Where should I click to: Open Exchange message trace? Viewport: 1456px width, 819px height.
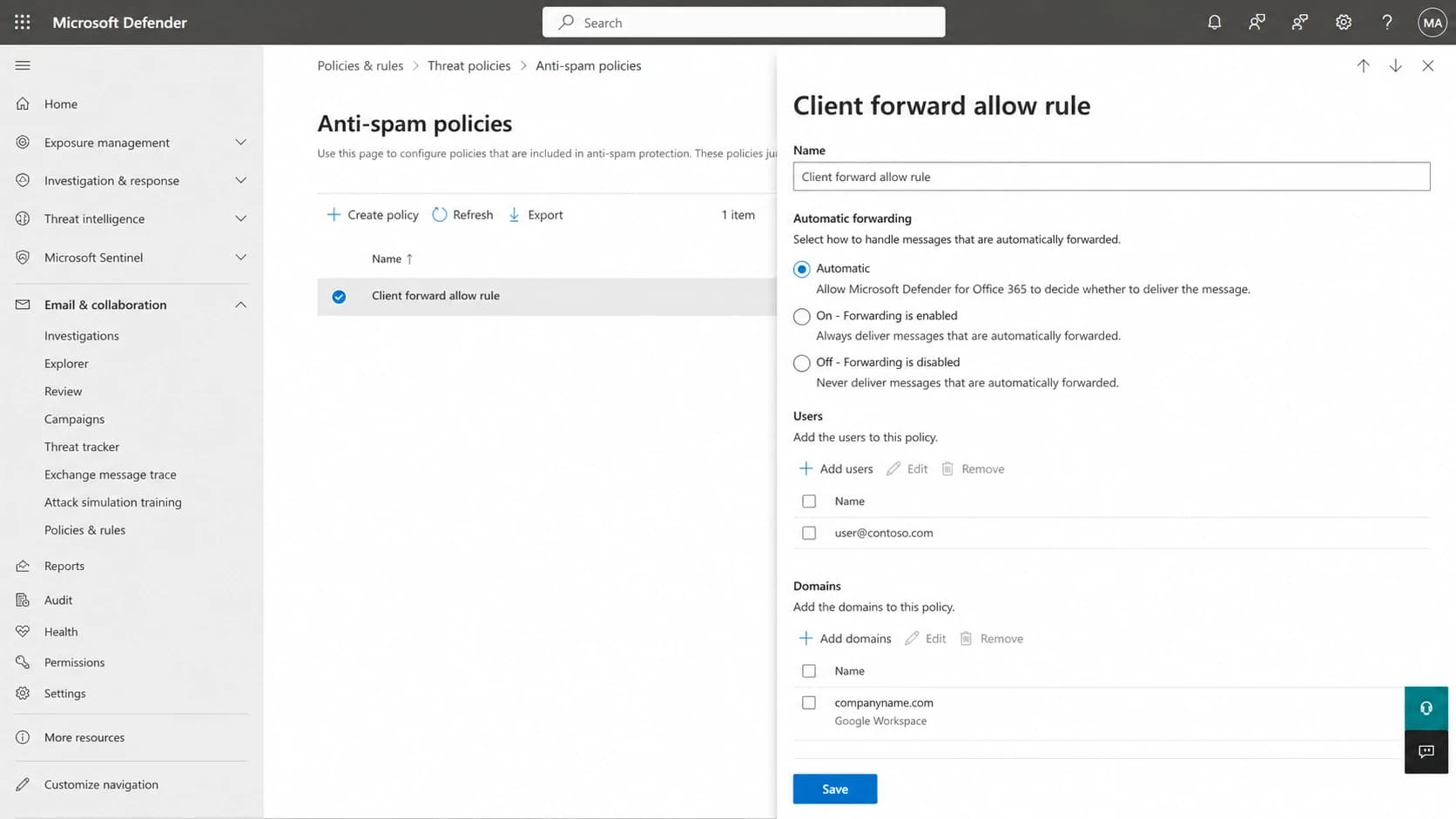tap(111, 474)
